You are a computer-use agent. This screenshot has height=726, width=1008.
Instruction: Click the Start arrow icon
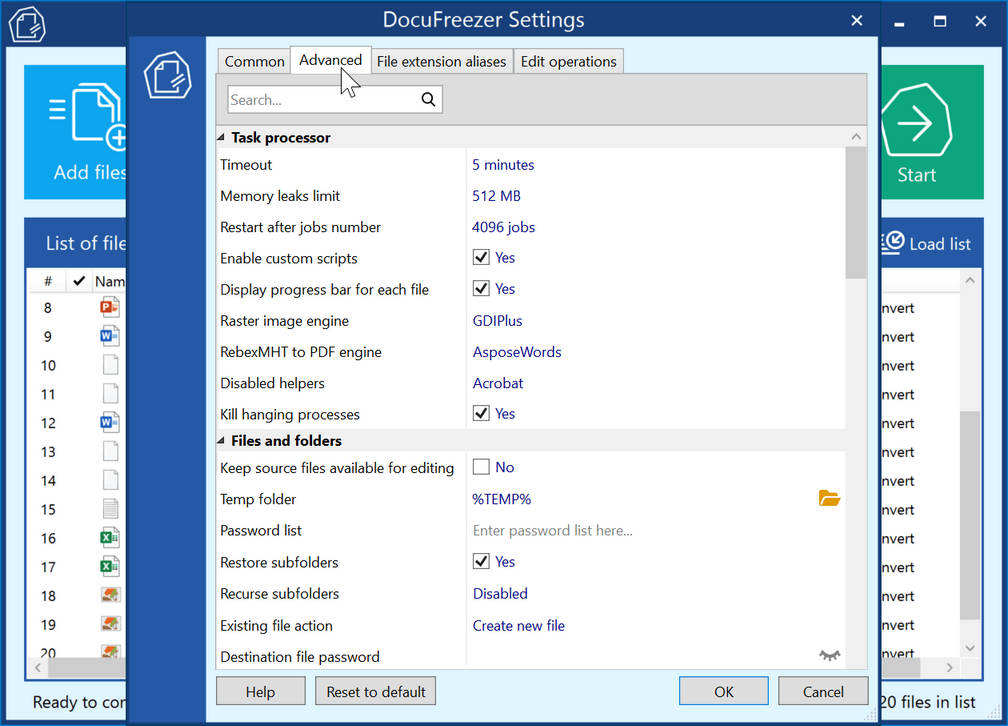click(916, 123)
